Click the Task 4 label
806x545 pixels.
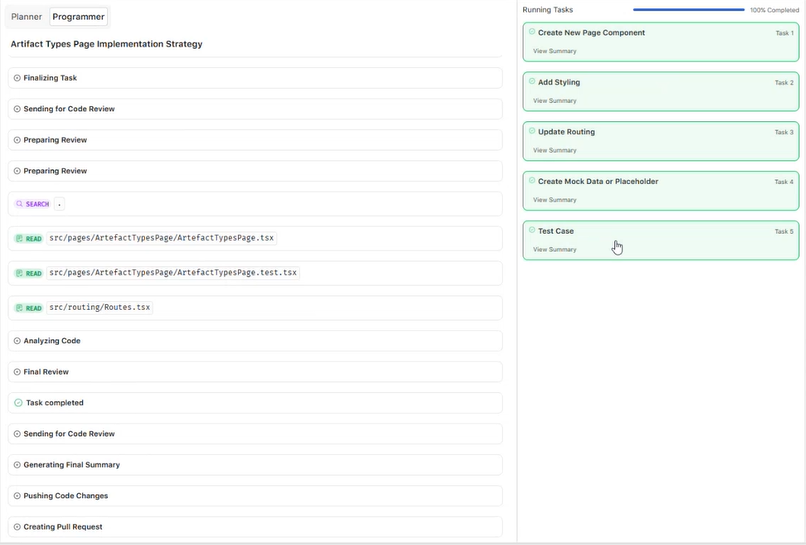784,182
